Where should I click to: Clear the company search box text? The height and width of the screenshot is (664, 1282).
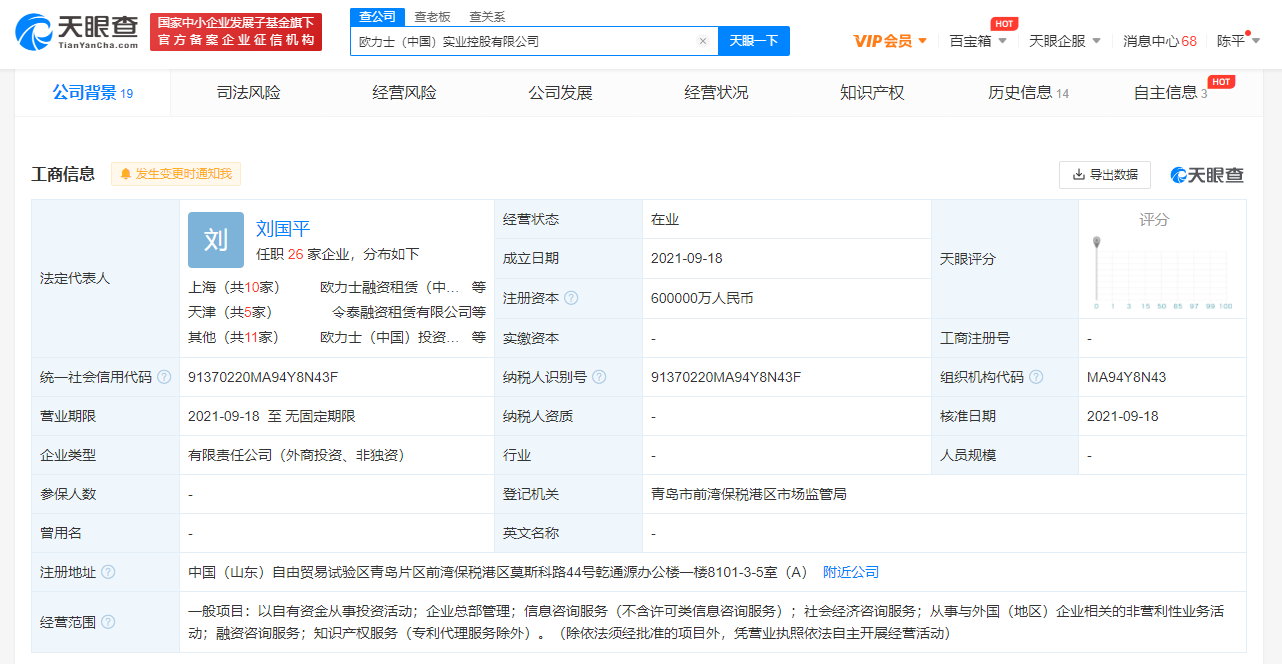point(702,41)
